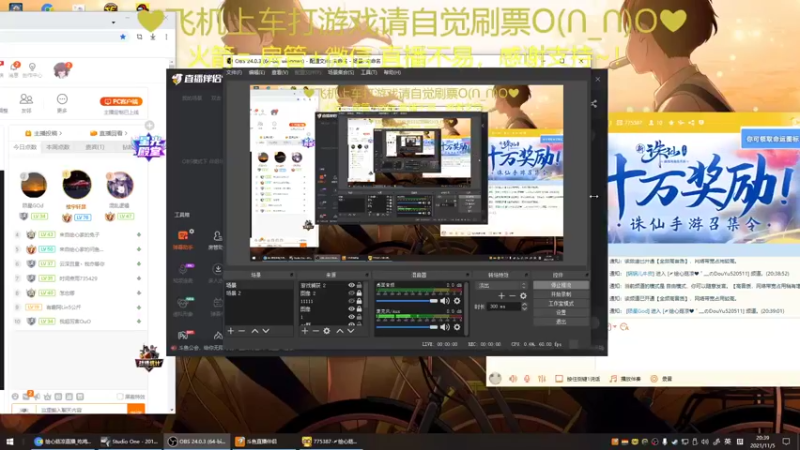Screen dimensions: 800x450
Task: Switch to 今日点数 tab
Action: coord(25,147)
